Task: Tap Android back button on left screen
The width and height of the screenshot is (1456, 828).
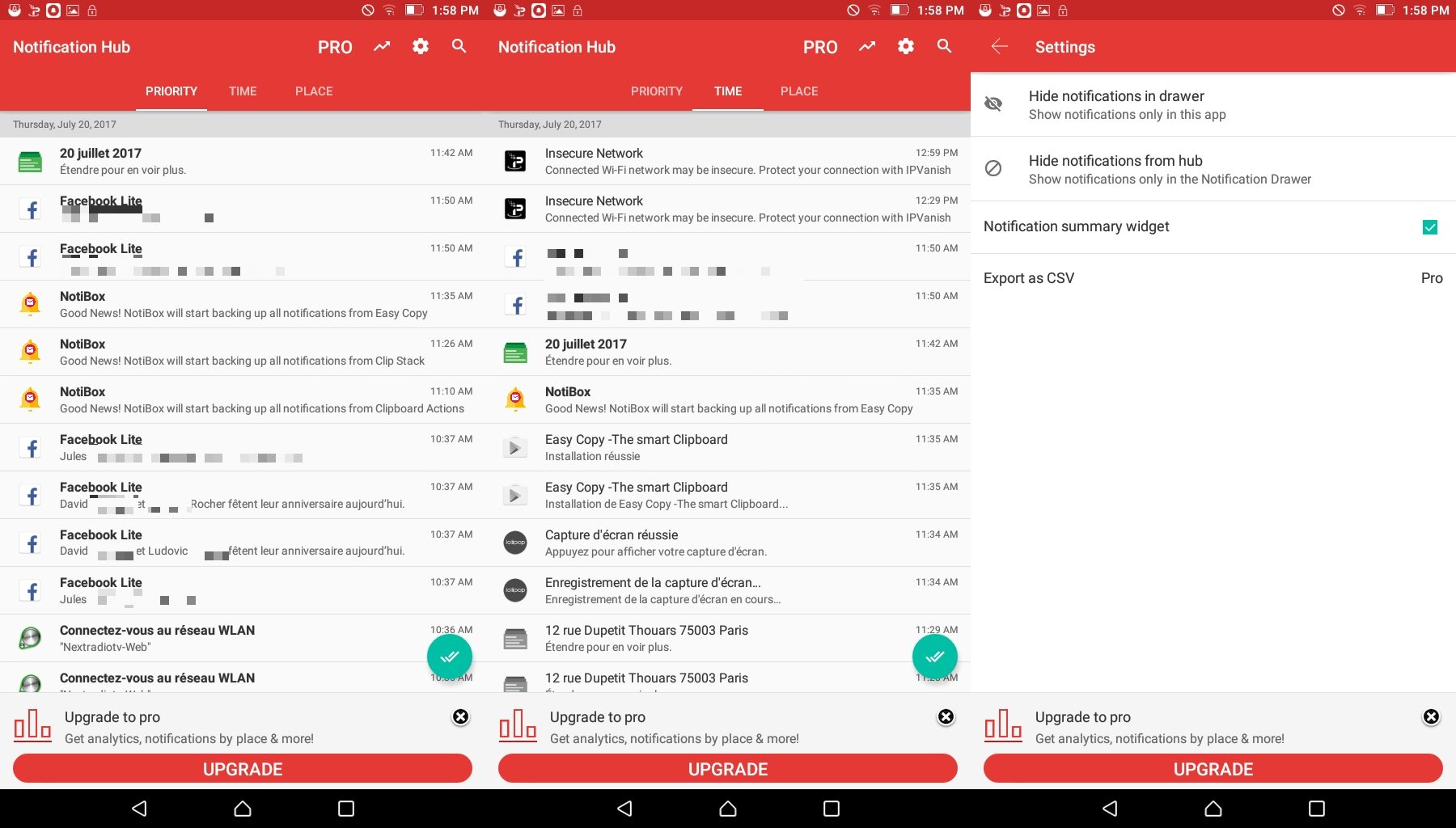Action: (139, 809)
